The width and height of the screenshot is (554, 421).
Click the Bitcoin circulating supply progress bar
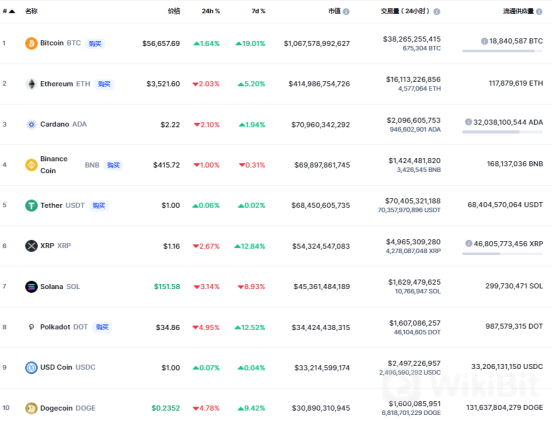(x=502, y=51)
